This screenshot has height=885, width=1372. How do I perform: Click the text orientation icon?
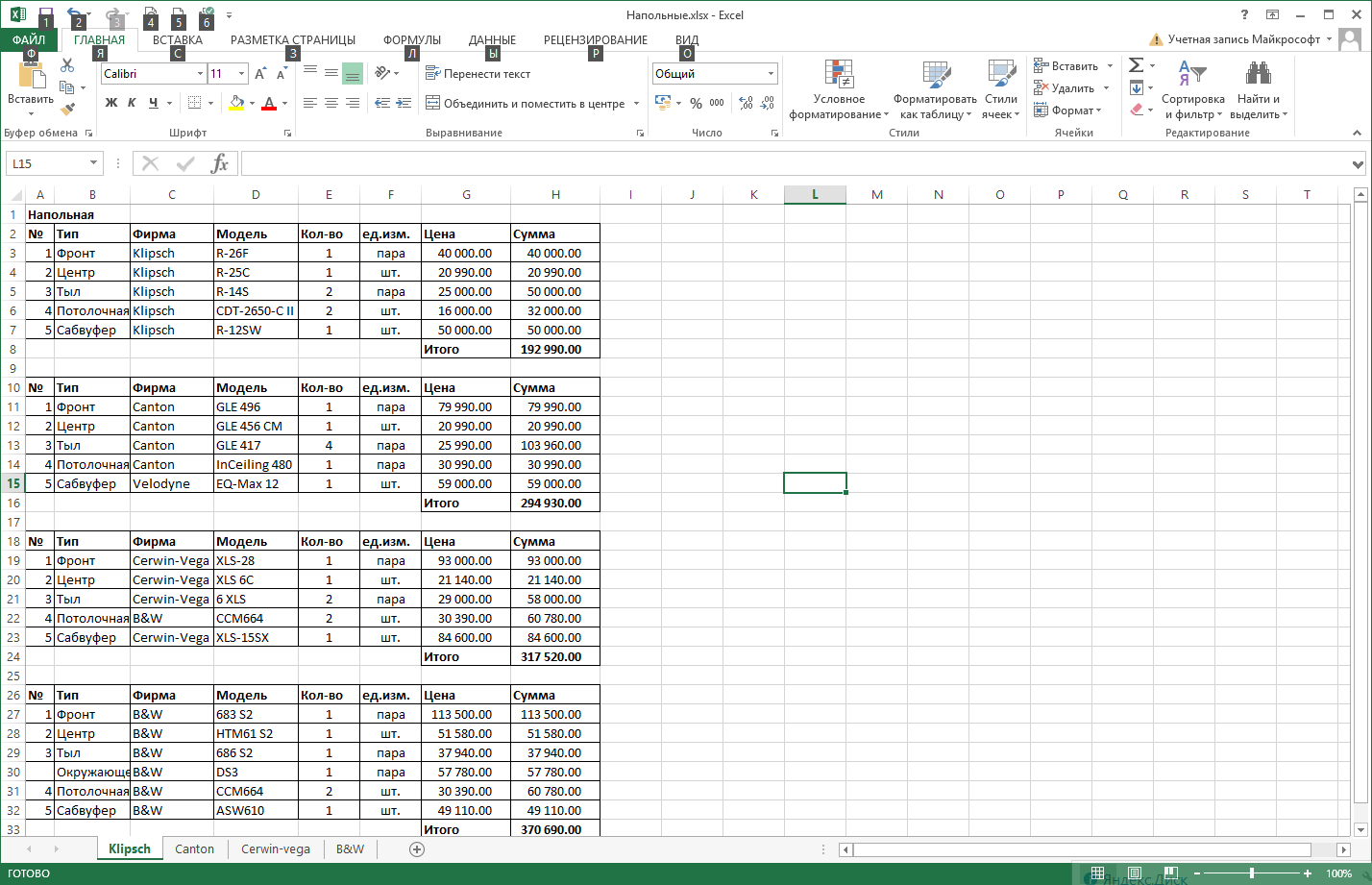coord(382,73)
